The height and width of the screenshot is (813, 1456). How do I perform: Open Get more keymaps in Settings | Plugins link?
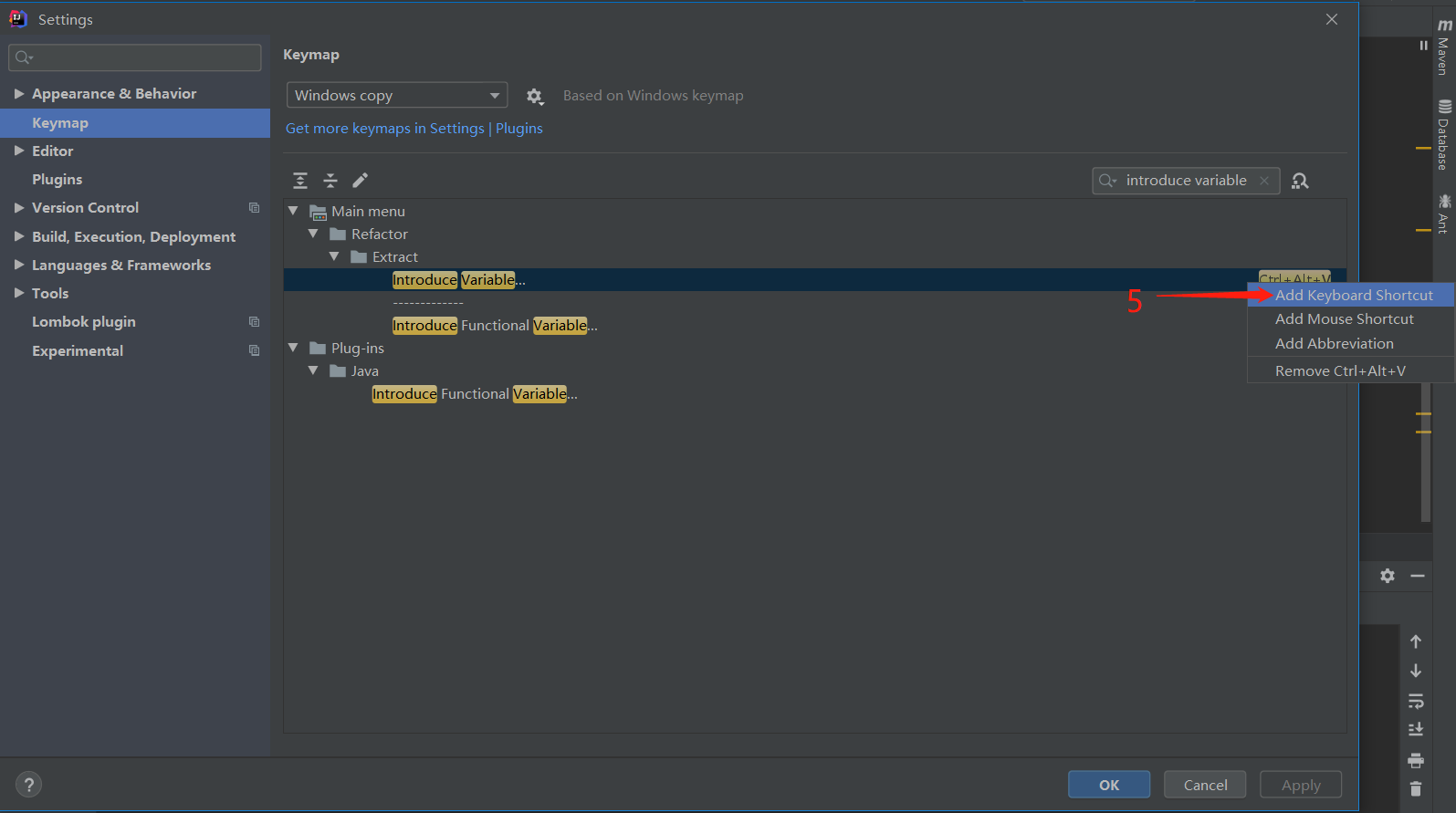pyautogui.click(x=414, y=129)
